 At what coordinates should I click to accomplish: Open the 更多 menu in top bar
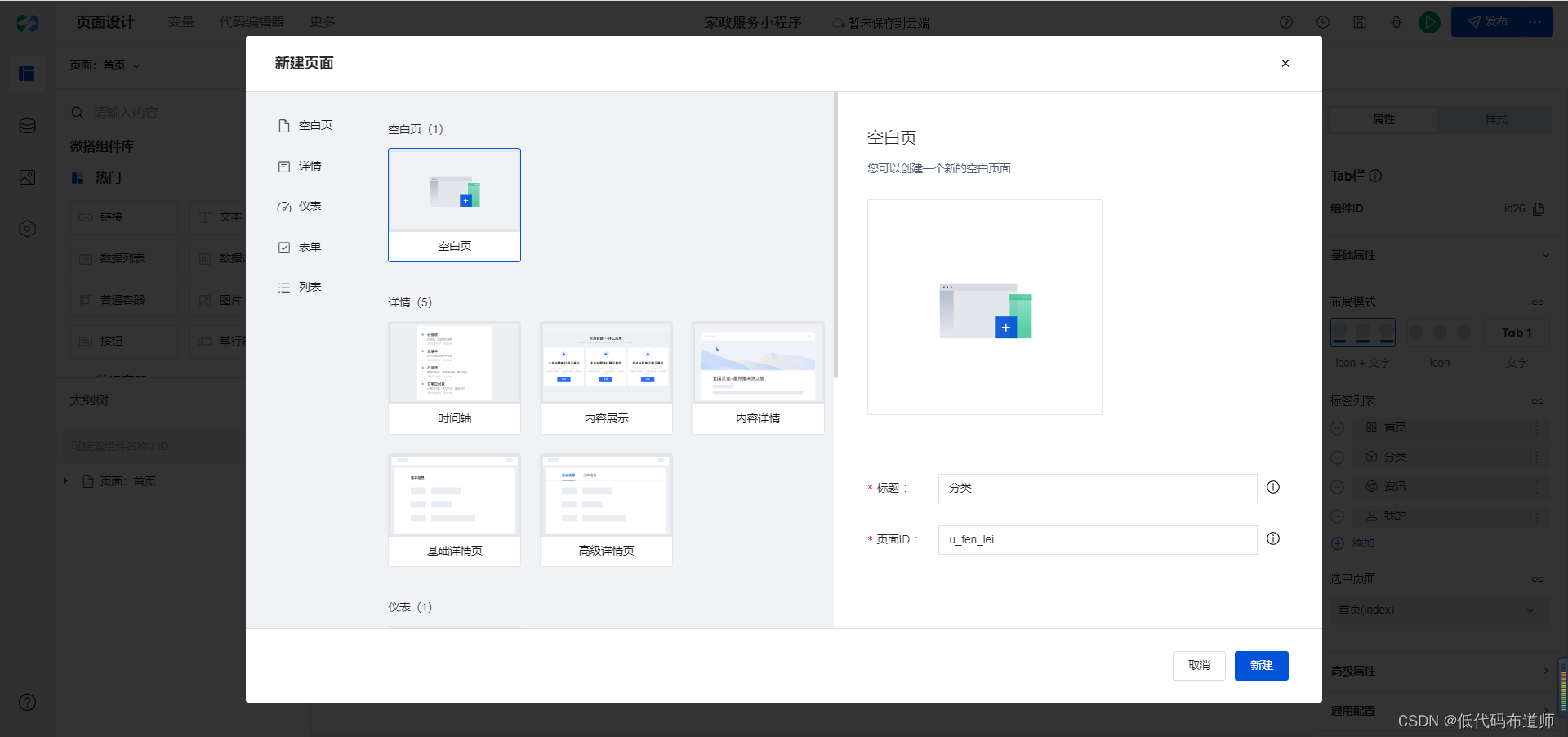pos(323,22)
